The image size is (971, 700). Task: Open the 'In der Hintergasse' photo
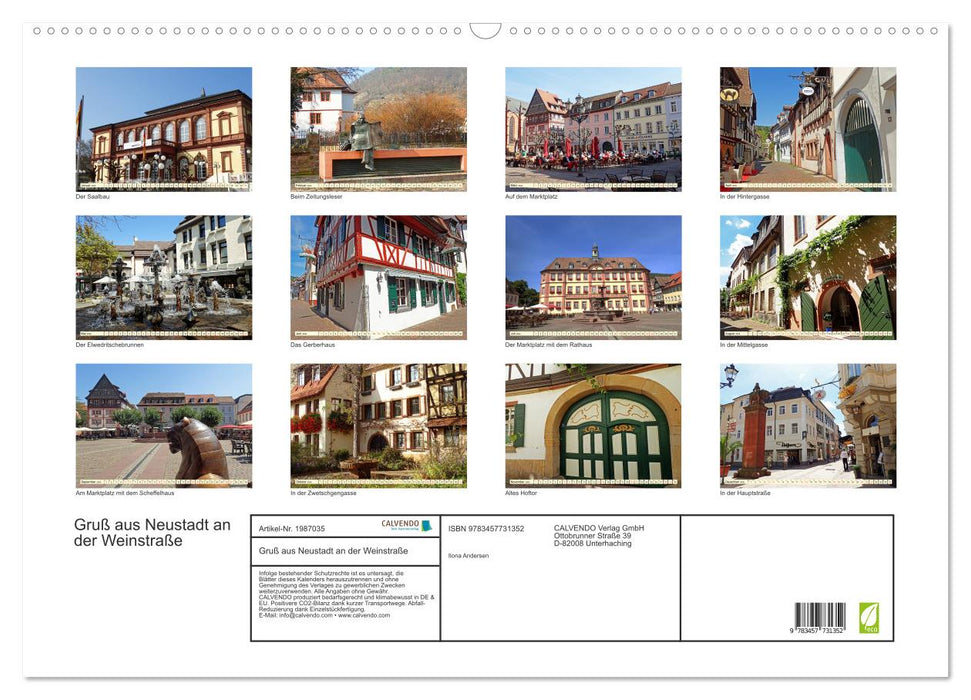[x=807, y=129]
